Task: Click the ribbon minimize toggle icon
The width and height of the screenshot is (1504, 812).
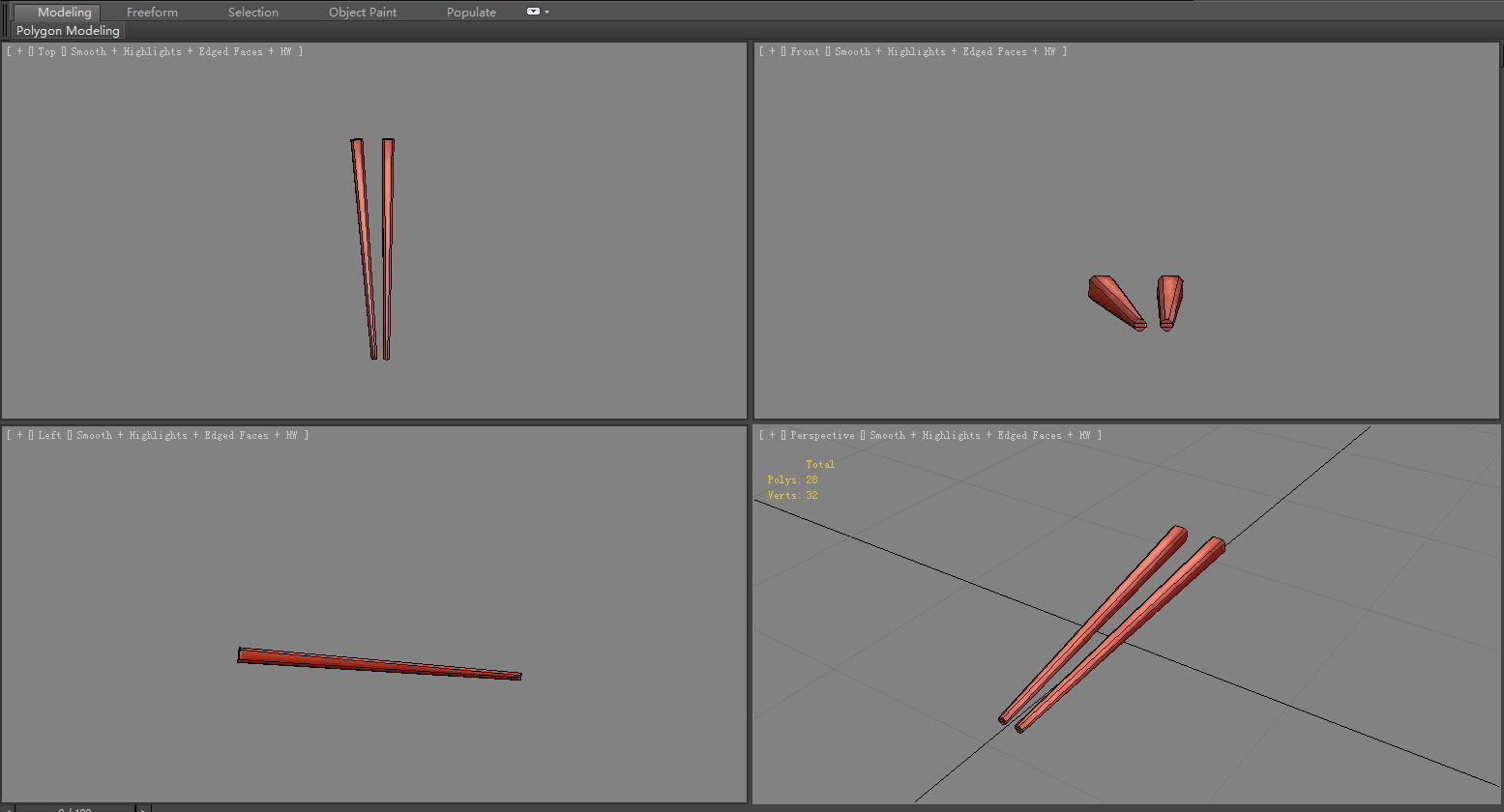Action: pos(533,12)
